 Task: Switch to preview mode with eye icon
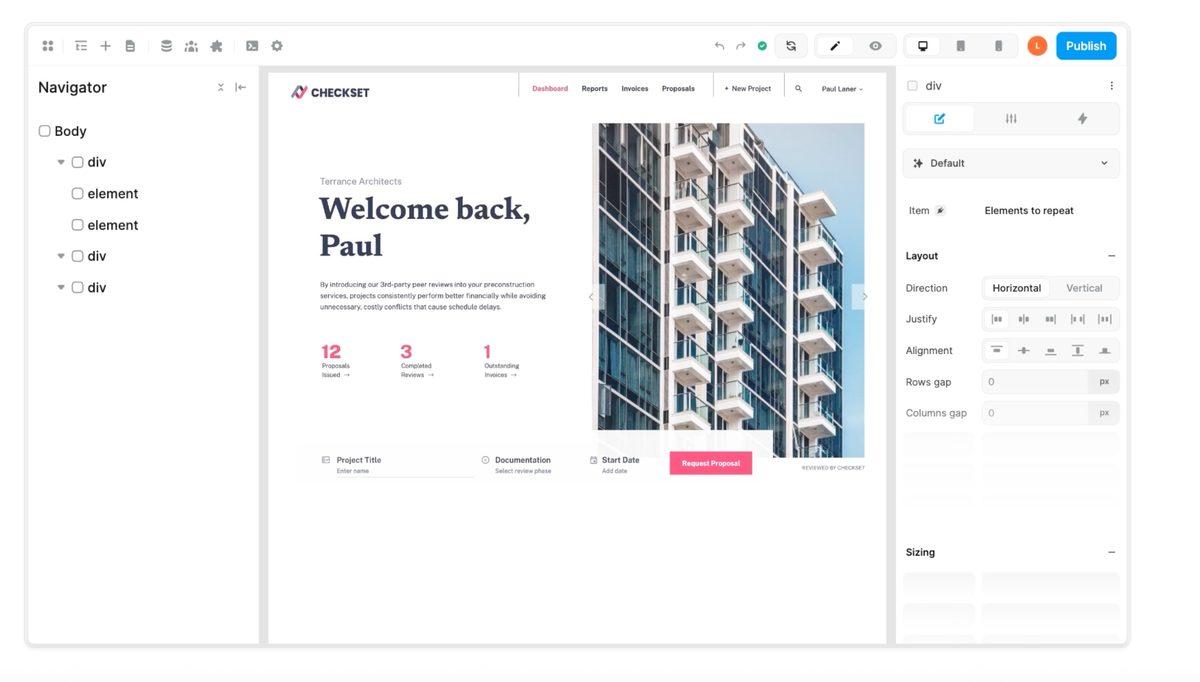point(875,46)
